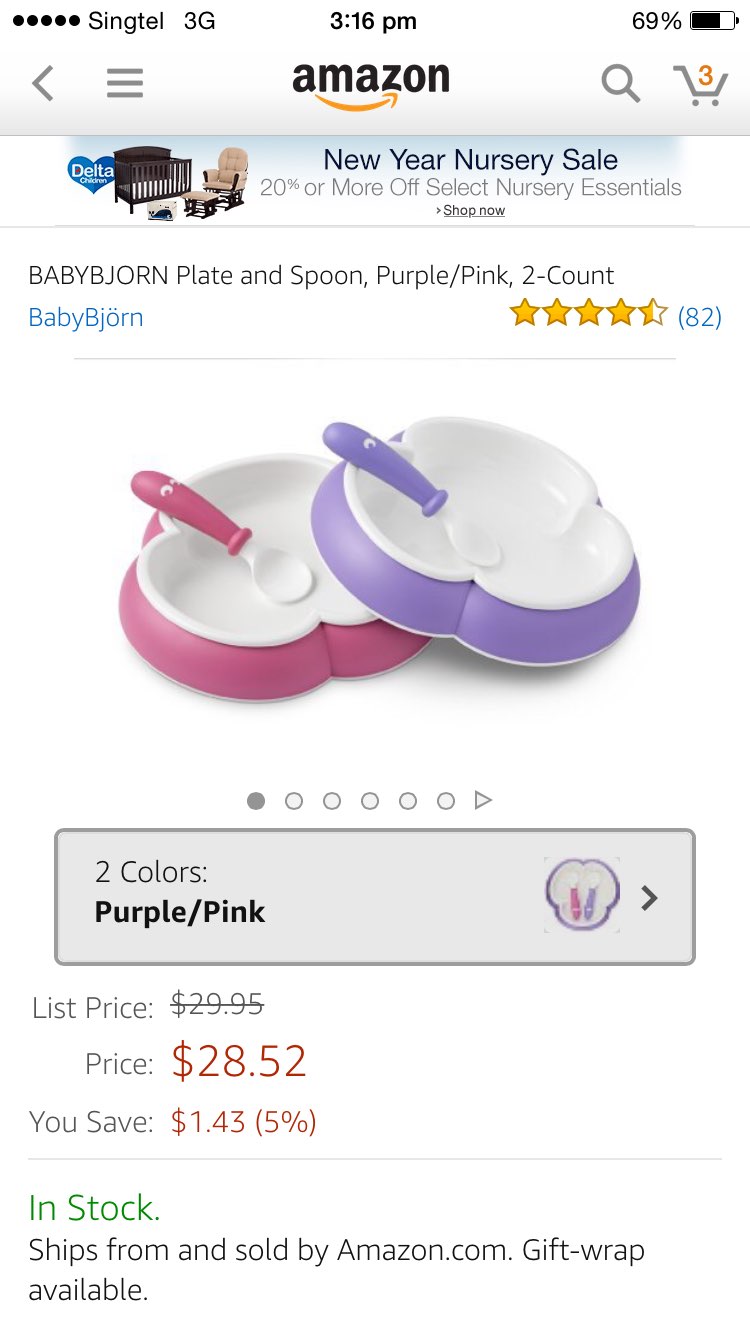Select the first image dot
The image size is (750, 1334).
click(256, 800)
